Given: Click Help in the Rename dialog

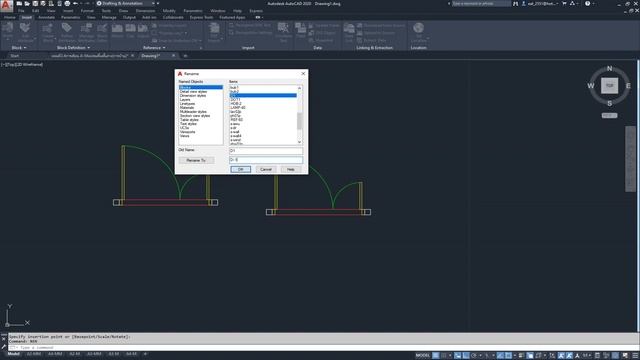Looking at the screenshot, I should [291, 169].
